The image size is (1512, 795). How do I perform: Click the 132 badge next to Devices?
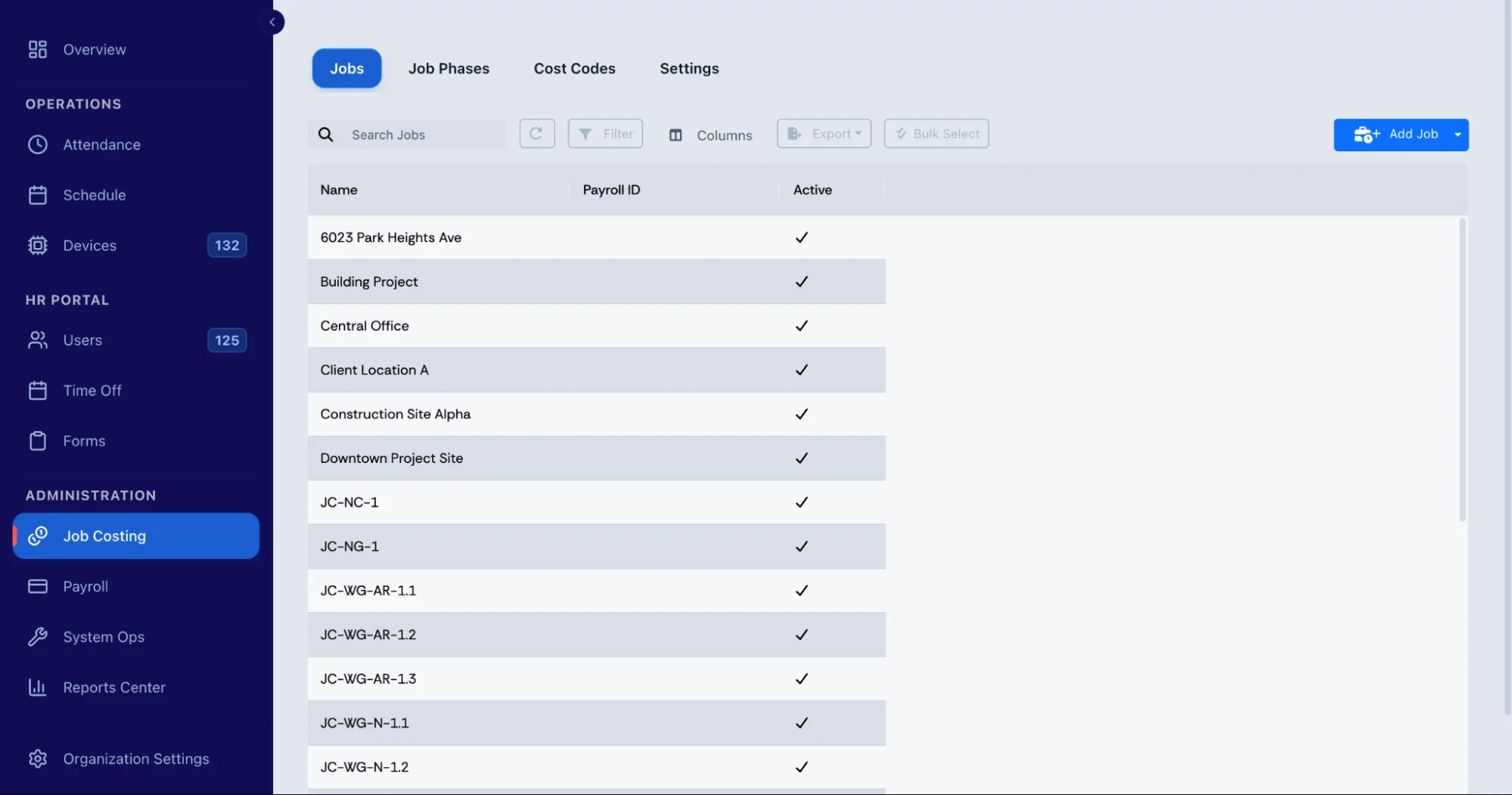coord(227,245)
